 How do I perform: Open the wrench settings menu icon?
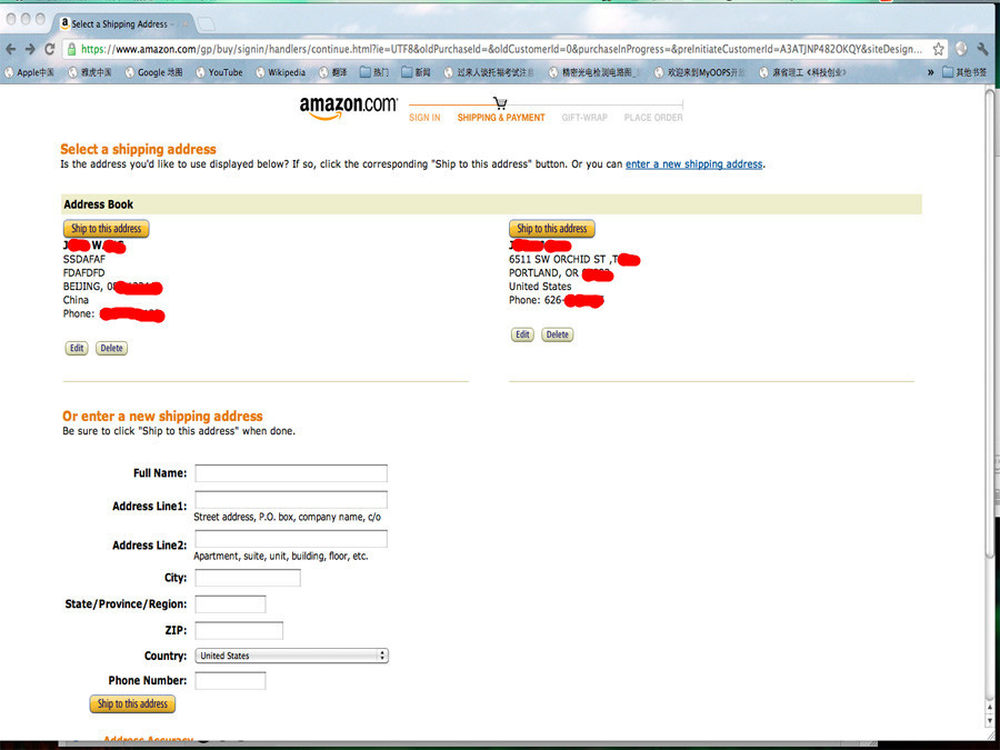point(983,49)
